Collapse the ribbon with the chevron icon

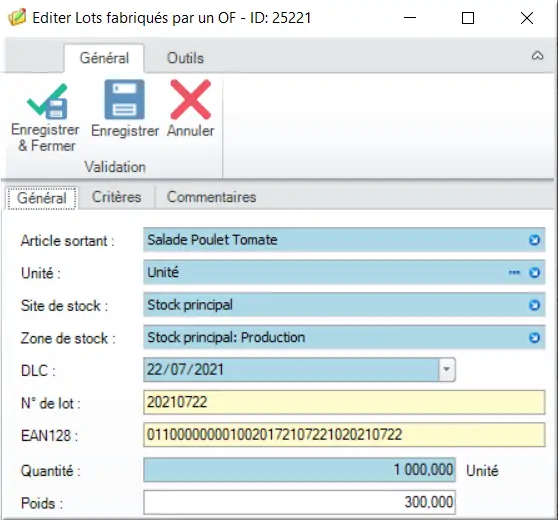pyautogui.click(x=537, y=56)
